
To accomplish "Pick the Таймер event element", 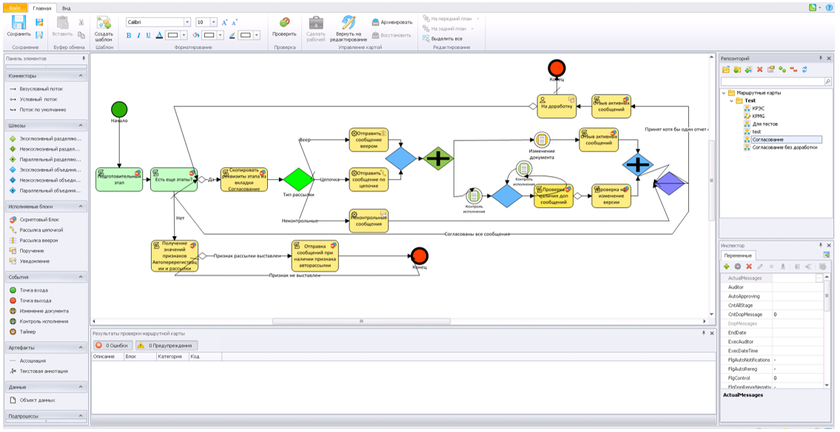I will [27, 331].
